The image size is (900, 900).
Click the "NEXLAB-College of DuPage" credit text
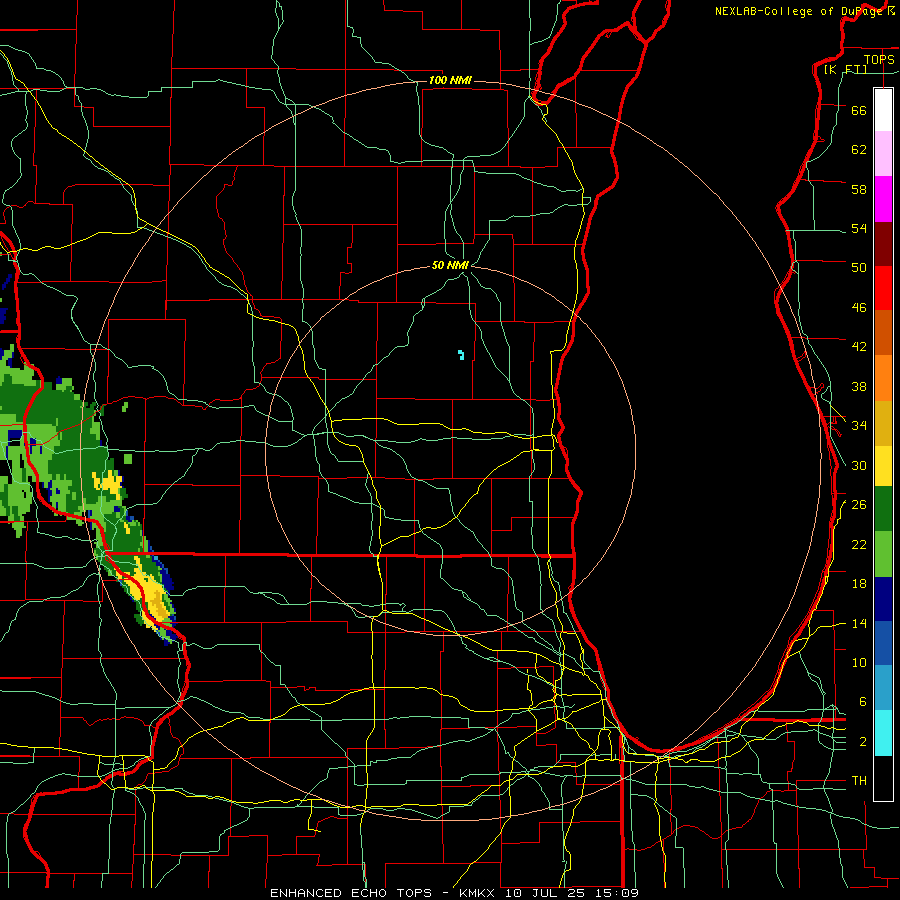pos(800,11)
